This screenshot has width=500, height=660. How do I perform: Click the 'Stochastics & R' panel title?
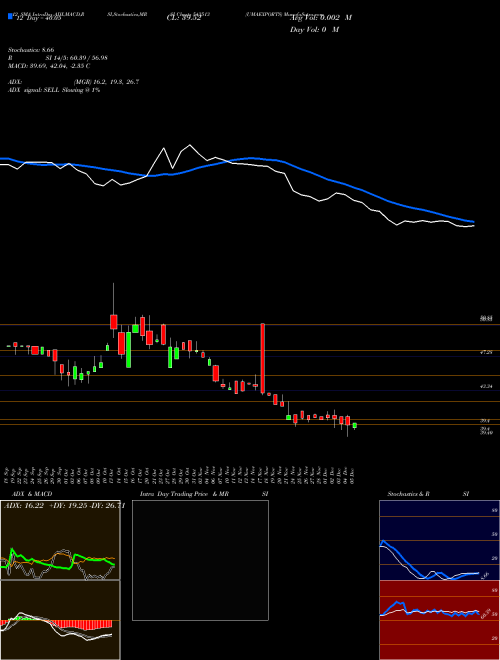[409, 494]
